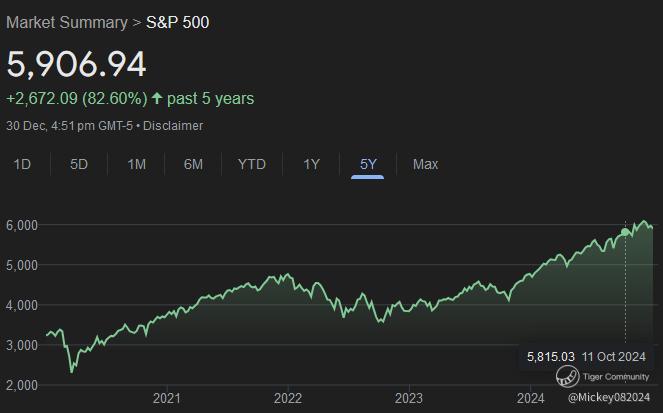This screenshot has width=663, height=413.
Task: Switch to the 1Y chart range
Action: [311, 164]
